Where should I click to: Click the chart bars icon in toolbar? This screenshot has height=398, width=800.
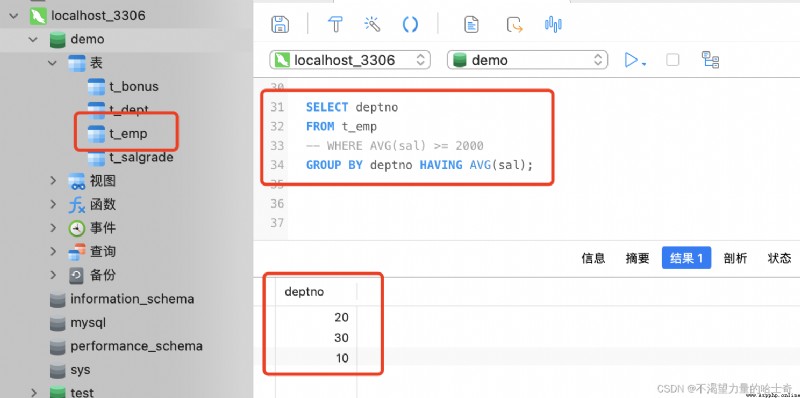point(553,24)
